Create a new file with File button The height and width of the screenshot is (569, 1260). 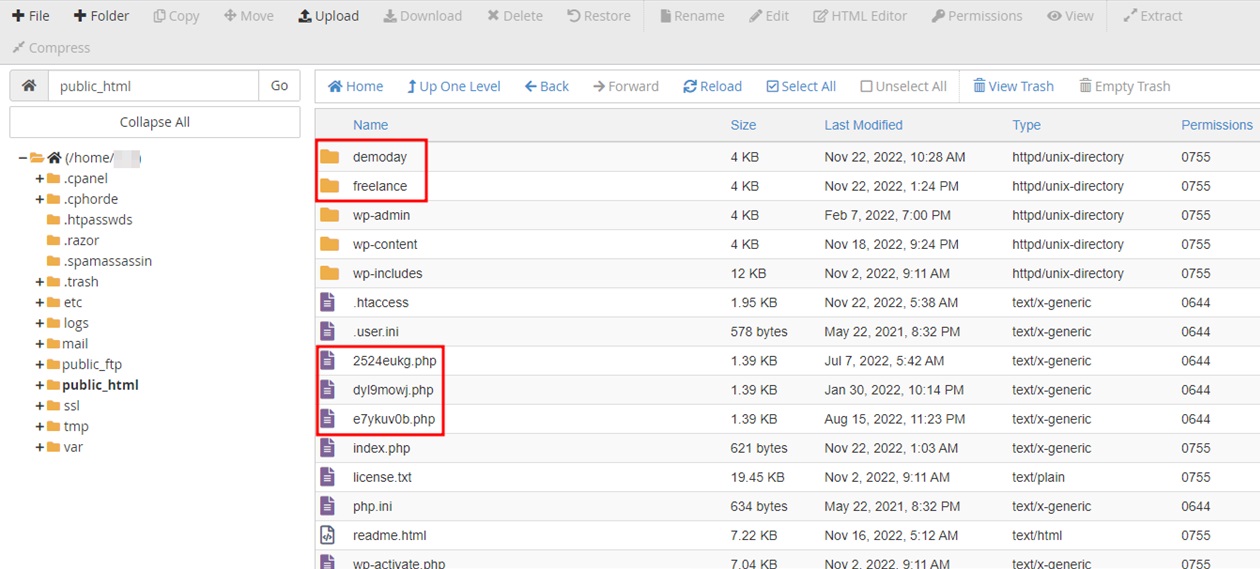pos(31,16)
